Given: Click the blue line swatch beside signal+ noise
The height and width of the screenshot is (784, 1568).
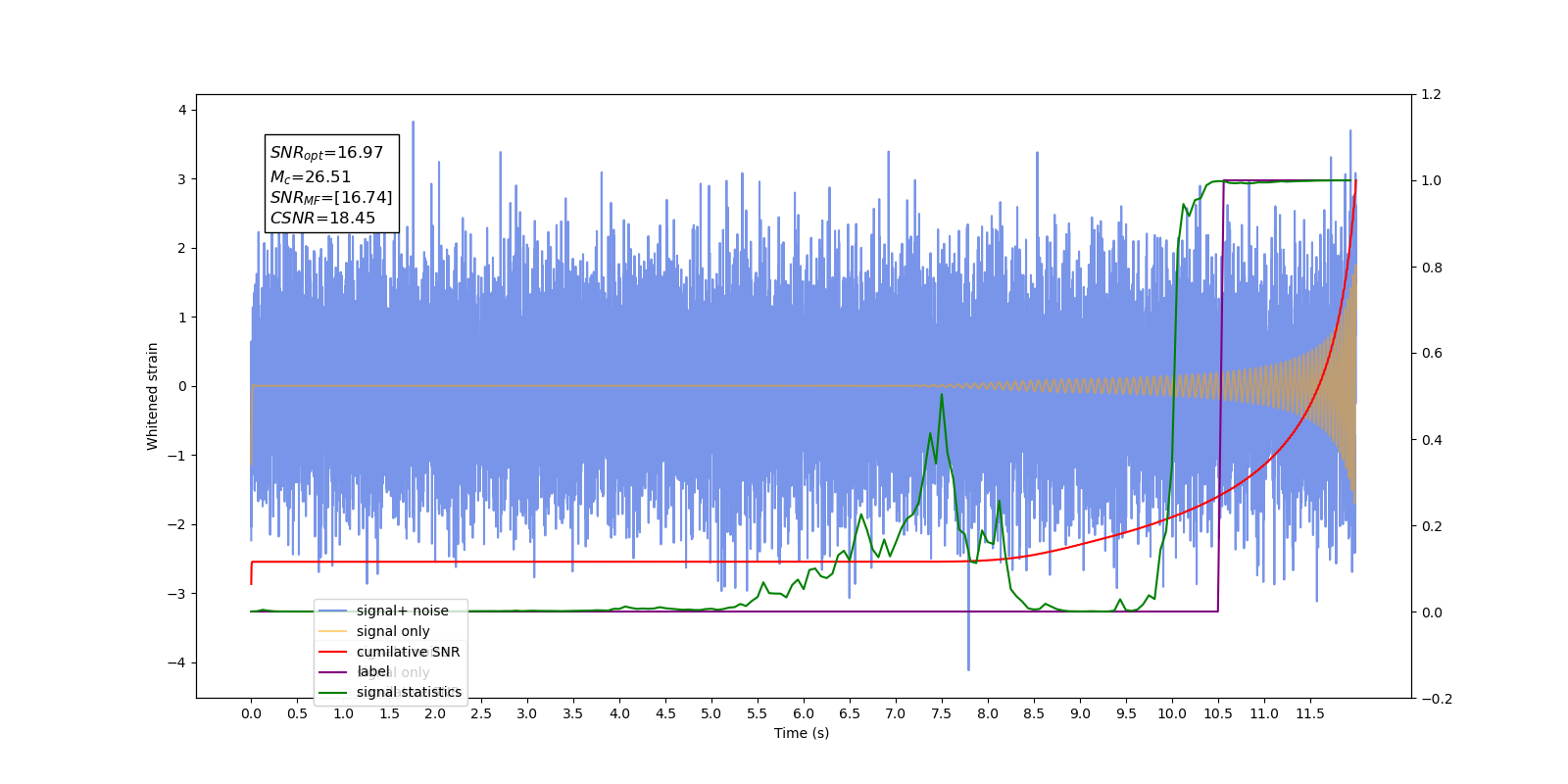Looking at the screenshot, I should click(333, 612).
